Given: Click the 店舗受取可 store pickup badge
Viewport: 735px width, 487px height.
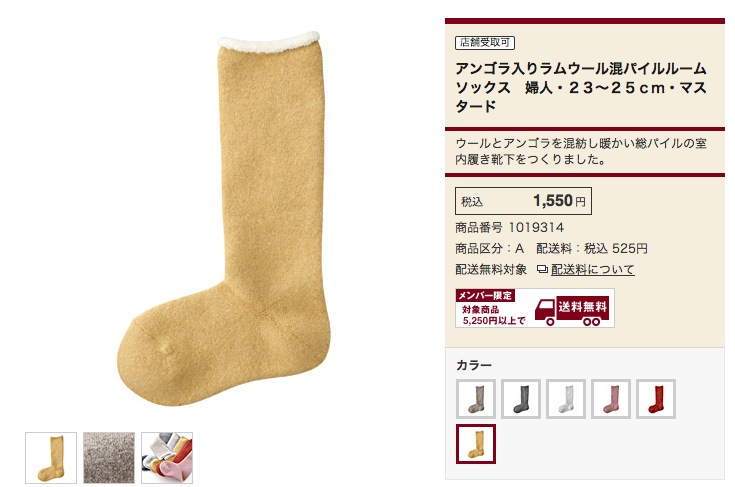Looking at the screenshot, I should click(x=485, y=43).
